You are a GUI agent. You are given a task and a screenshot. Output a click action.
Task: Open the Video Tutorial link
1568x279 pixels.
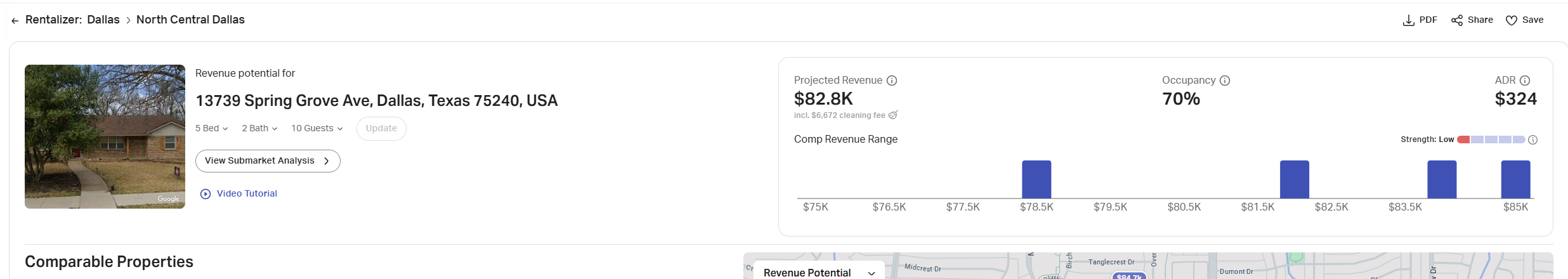coord(246,194)
